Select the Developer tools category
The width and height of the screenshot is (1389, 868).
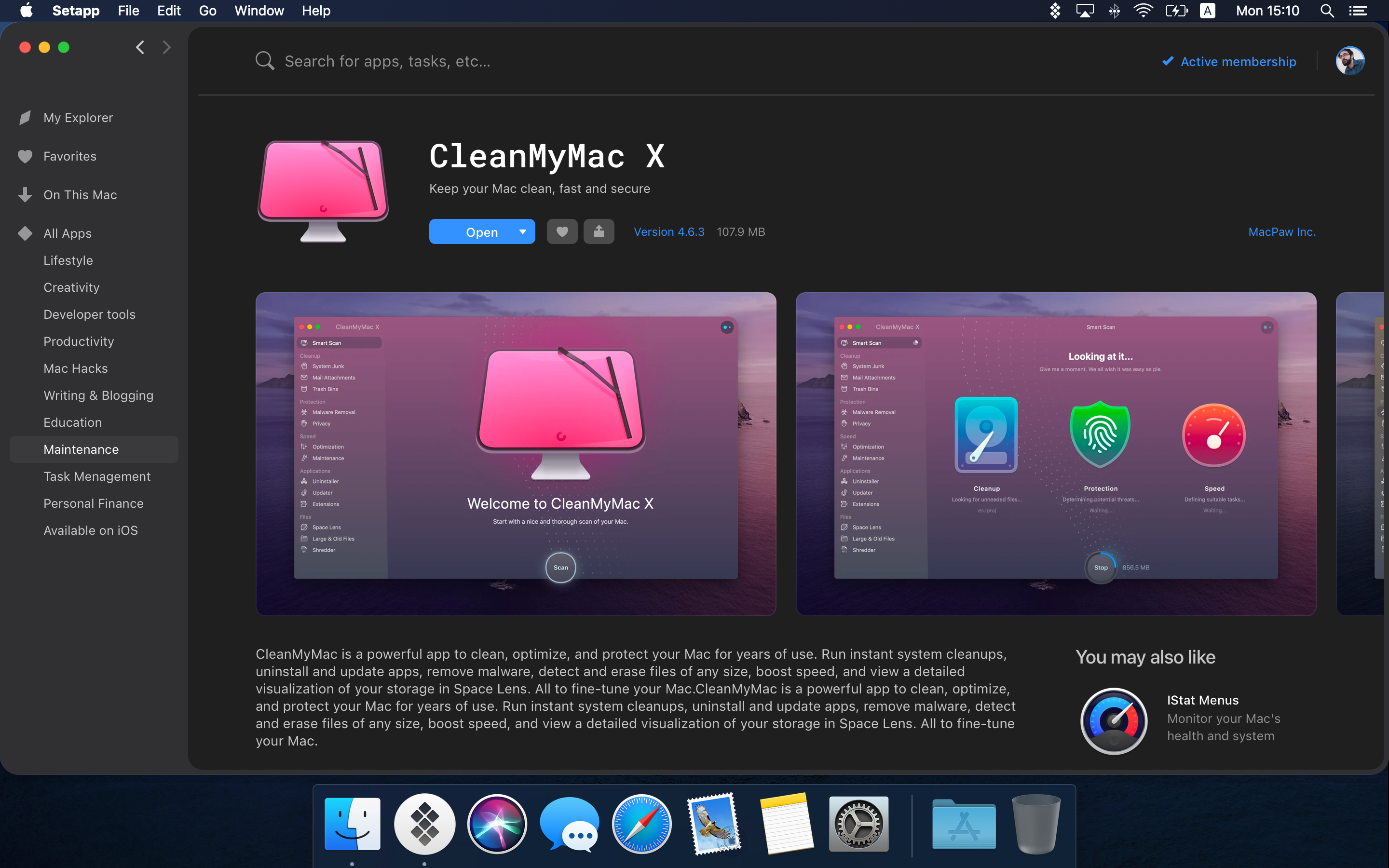tap(89, 314)
